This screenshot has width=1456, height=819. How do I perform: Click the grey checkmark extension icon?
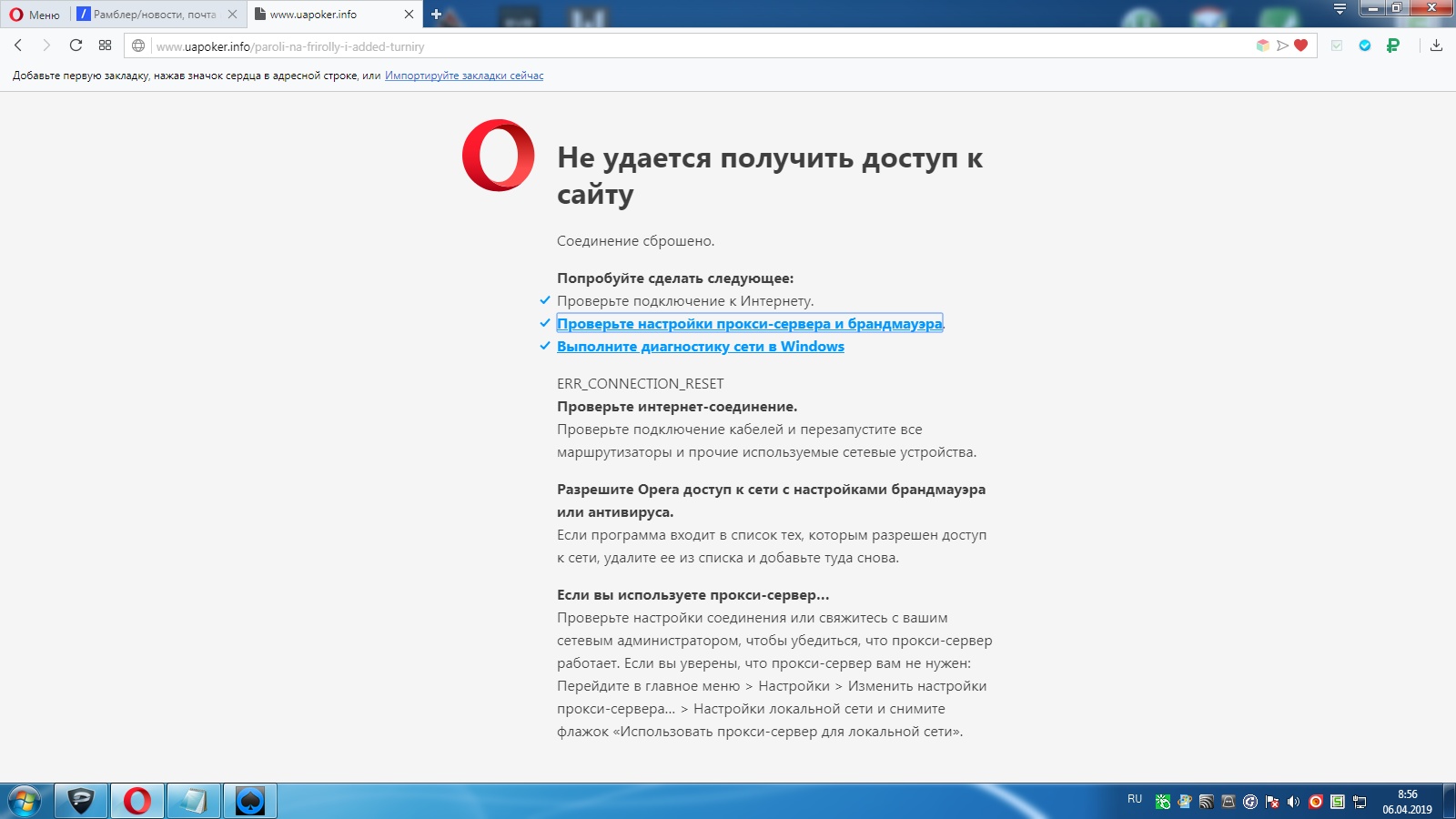click(1337, 45)
